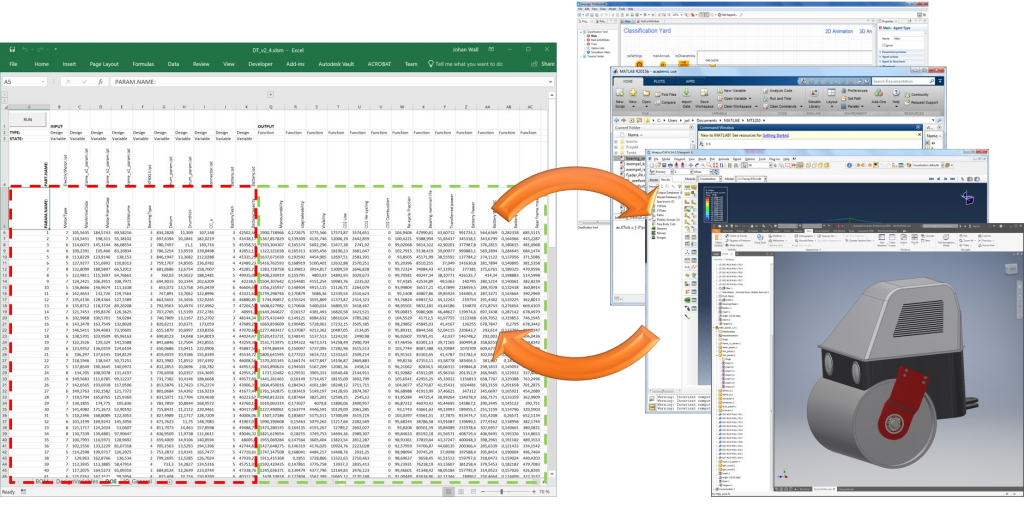Viewport: 1024px width, 522px height.
Task: Open the Home ribbon tab in Excel
Action: point(41,64)
